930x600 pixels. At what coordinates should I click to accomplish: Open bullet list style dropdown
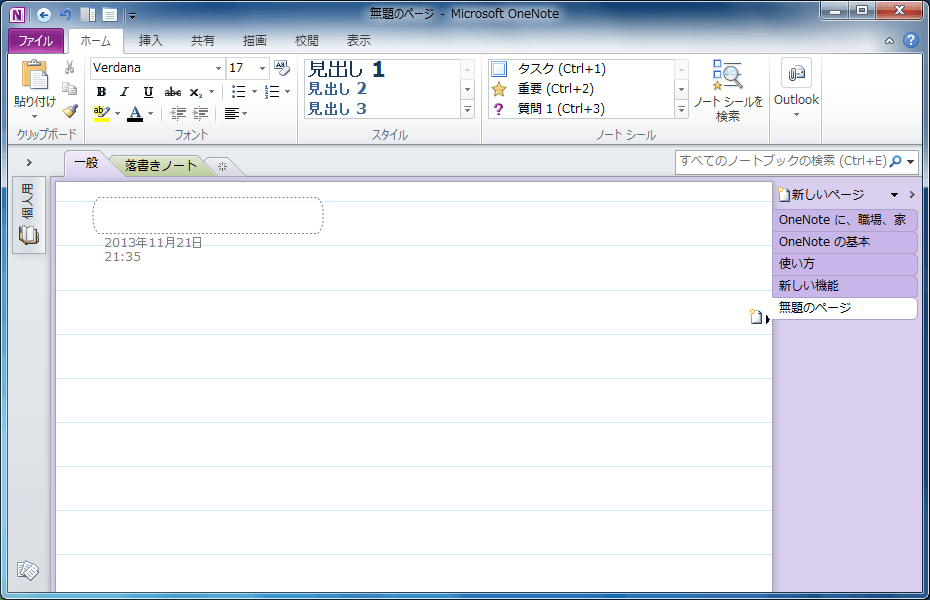click(254, 92)
